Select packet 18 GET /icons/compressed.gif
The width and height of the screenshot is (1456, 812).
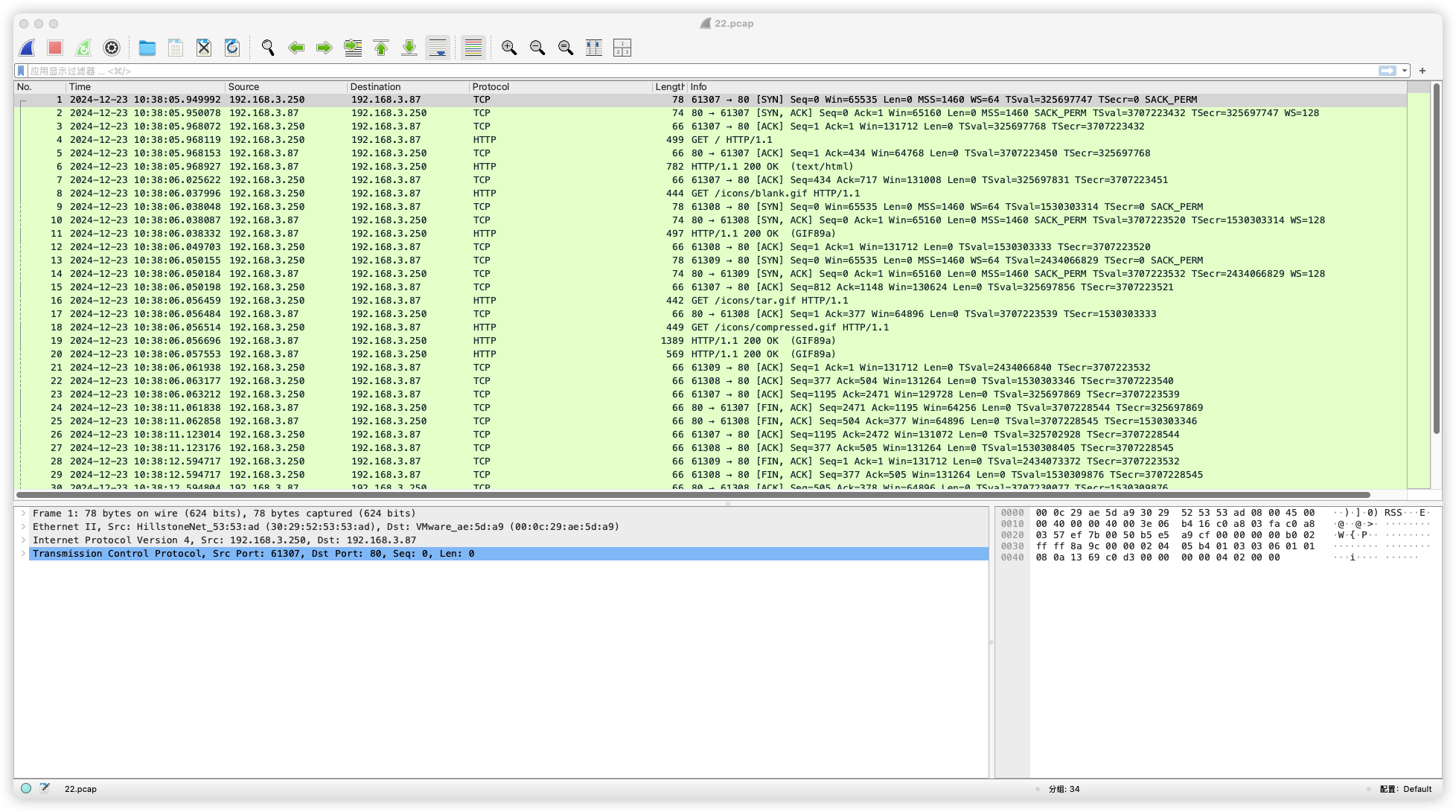(x=711, y=327)
